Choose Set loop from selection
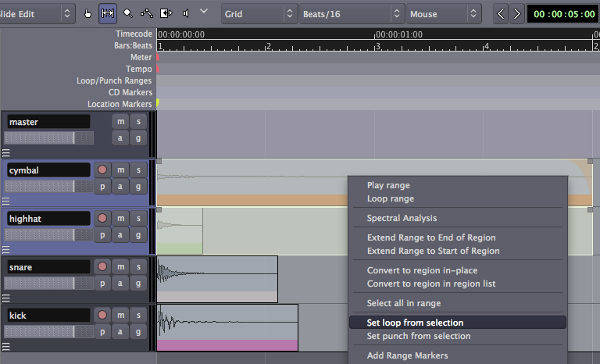Viewport: 600px width, 364px height. (x=457, y=323)
